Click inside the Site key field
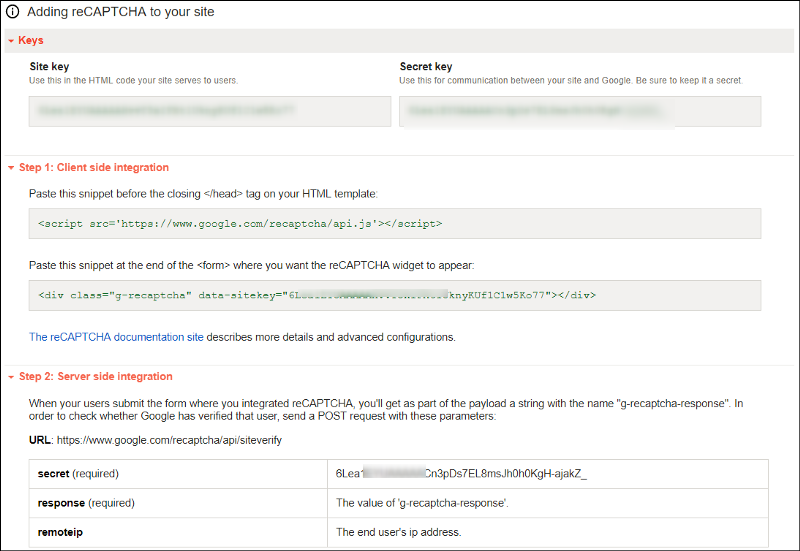800x551 pixels. click(x=210, y=111)
